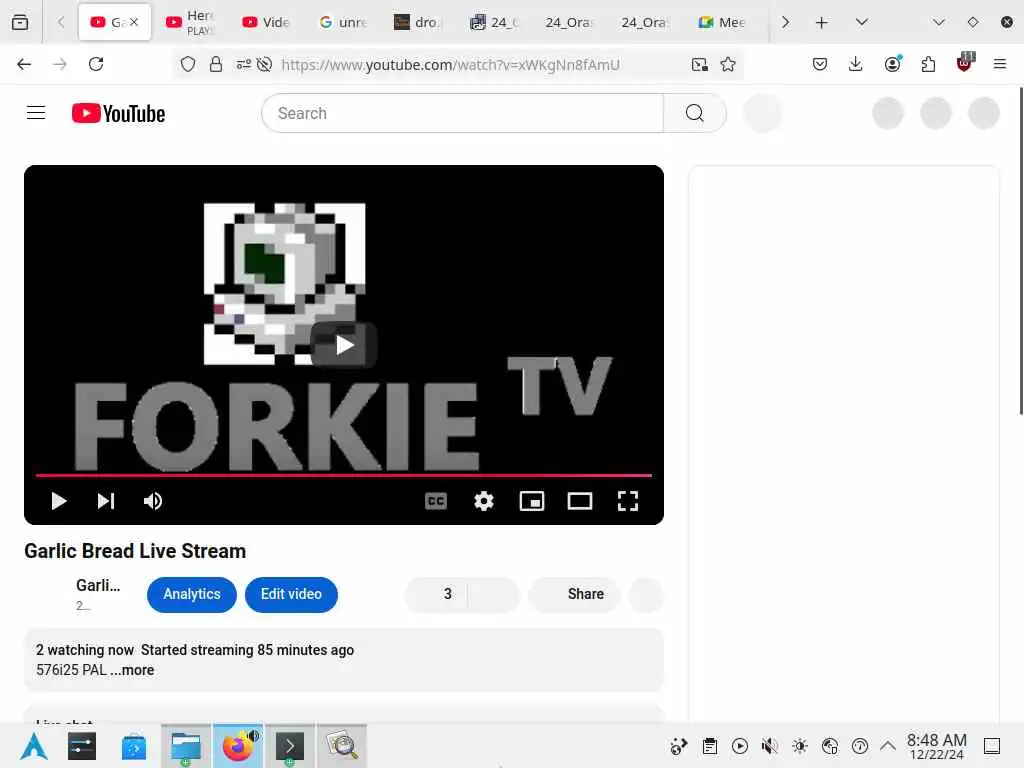Screen dimensions: 1024x768
Task: Click the YouTube search magnifier button
Action: (695, 113)
